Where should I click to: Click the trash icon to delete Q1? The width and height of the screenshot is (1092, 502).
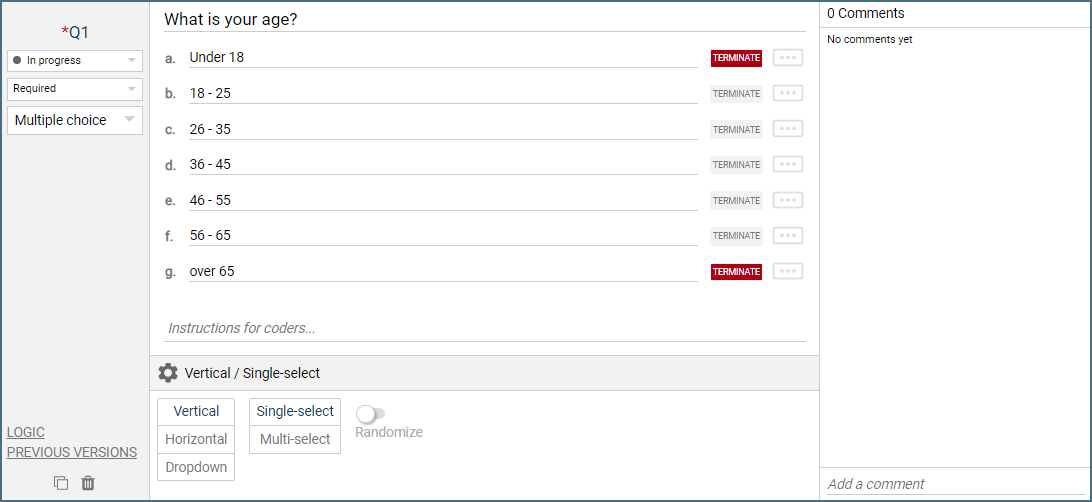point(88,483)
